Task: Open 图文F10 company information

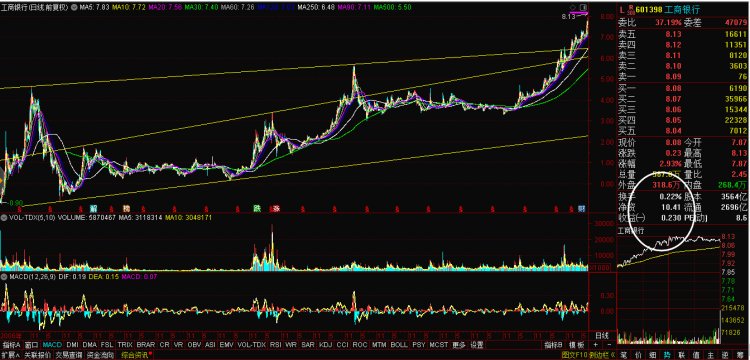Action: click(574, 355)
